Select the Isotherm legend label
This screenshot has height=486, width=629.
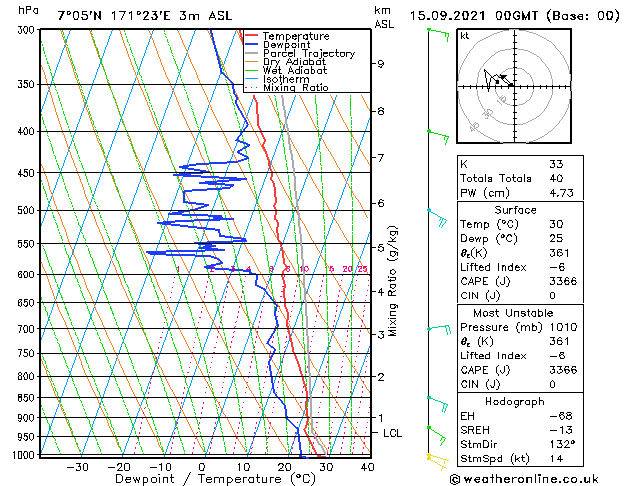(286, 79)
